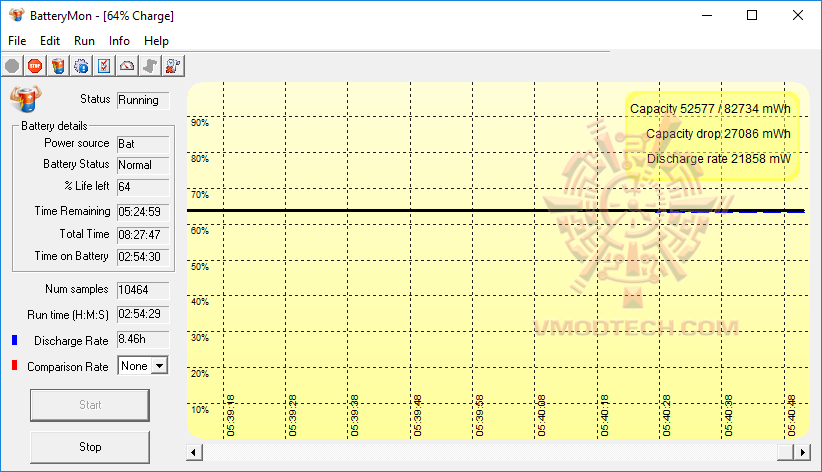Click the graph scrollbar left arrow
822x472 pixels.
click(x=194, y=452)
